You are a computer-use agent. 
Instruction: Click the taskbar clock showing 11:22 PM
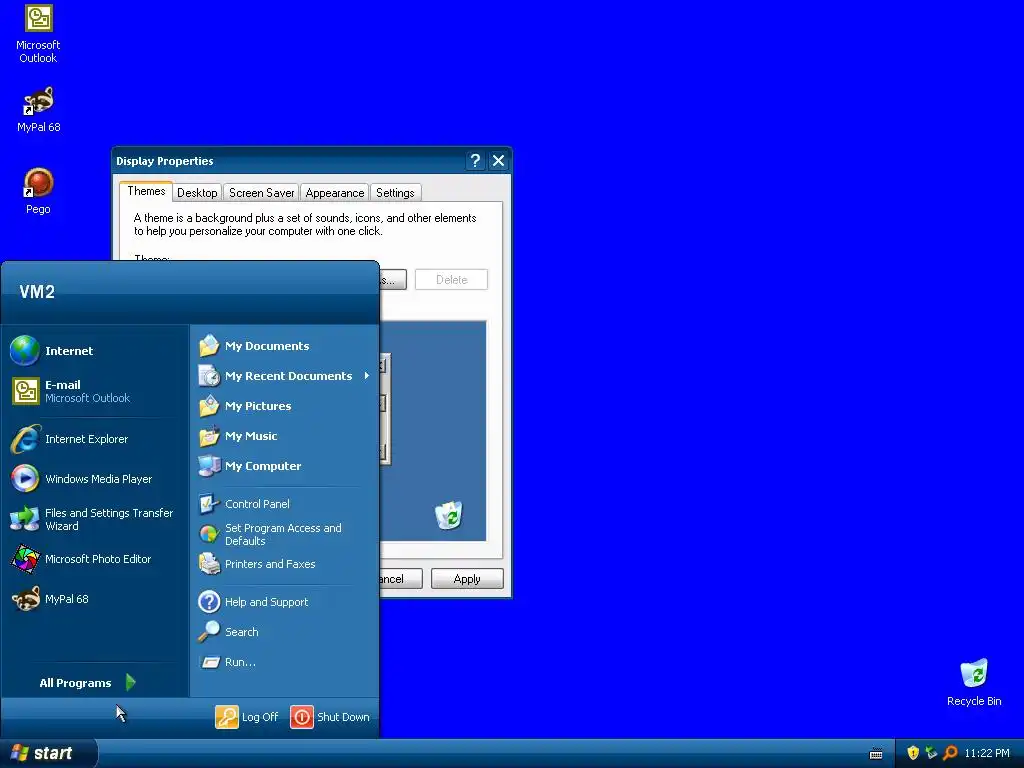(987, 754)
